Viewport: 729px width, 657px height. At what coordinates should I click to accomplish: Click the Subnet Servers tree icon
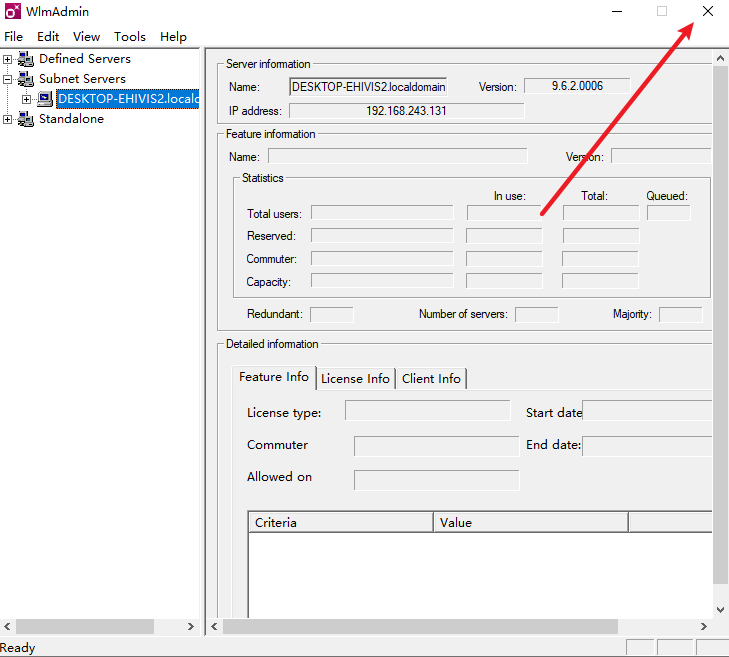coord(25,79)
